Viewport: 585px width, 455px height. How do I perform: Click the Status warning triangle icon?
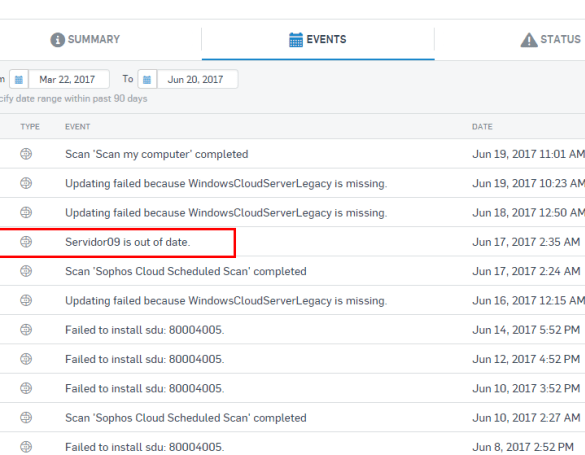pyautogui.click(x=529, y=40)
